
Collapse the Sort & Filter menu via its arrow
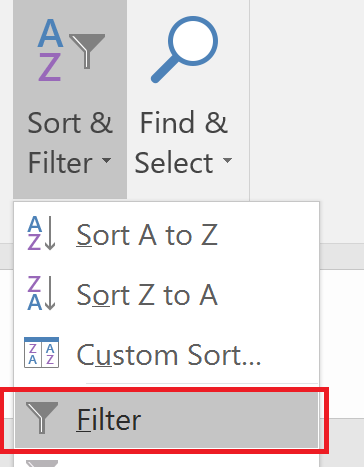click(x=106, y=161)
